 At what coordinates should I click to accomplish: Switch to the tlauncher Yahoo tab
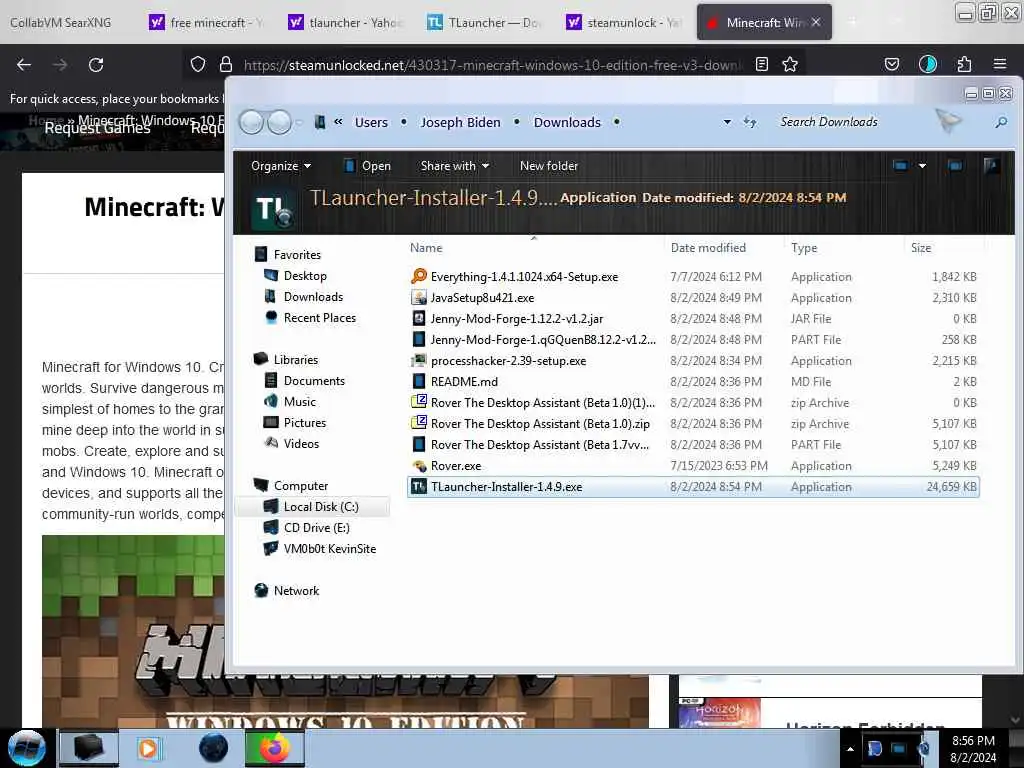point(345,23)
